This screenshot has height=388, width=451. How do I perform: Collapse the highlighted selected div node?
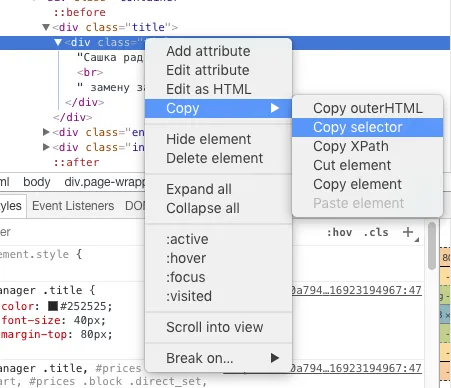tap(58, 42)
